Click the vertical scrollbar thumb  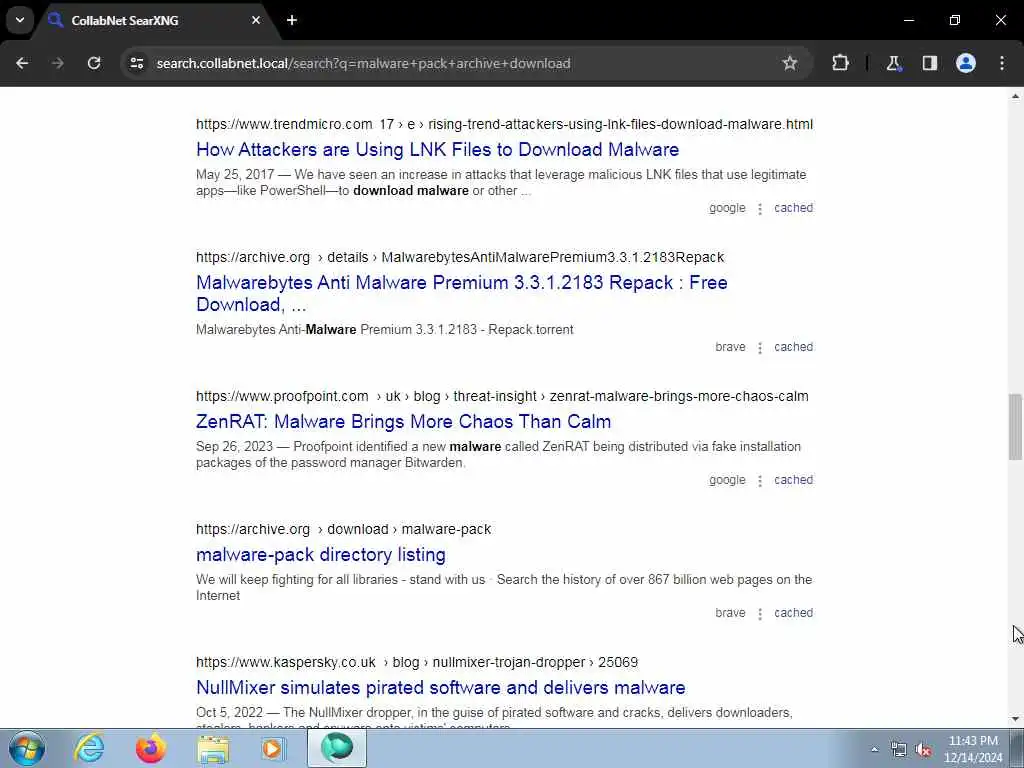[x=1016, y=427]
